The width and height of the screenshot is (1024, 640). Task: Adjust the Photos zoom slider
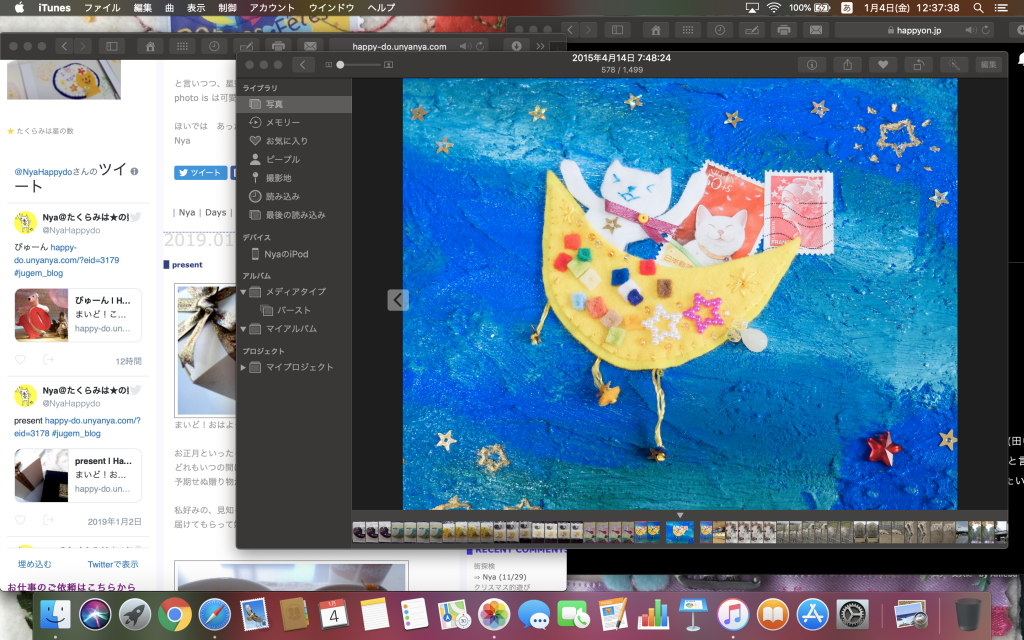click(359, 65)
